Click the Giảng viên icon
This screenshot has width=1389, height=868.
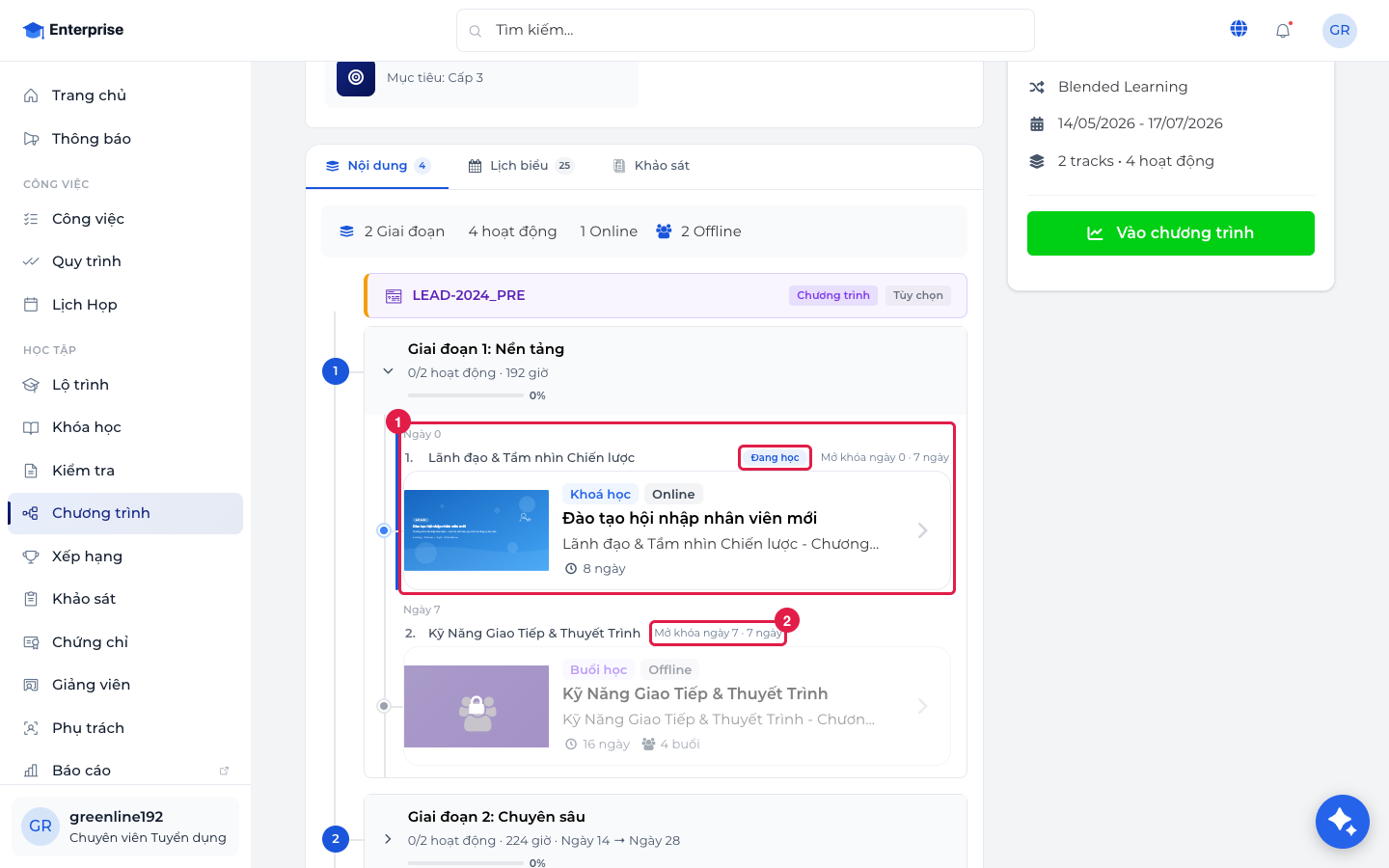pyautogui.click(x=31, y=685)
